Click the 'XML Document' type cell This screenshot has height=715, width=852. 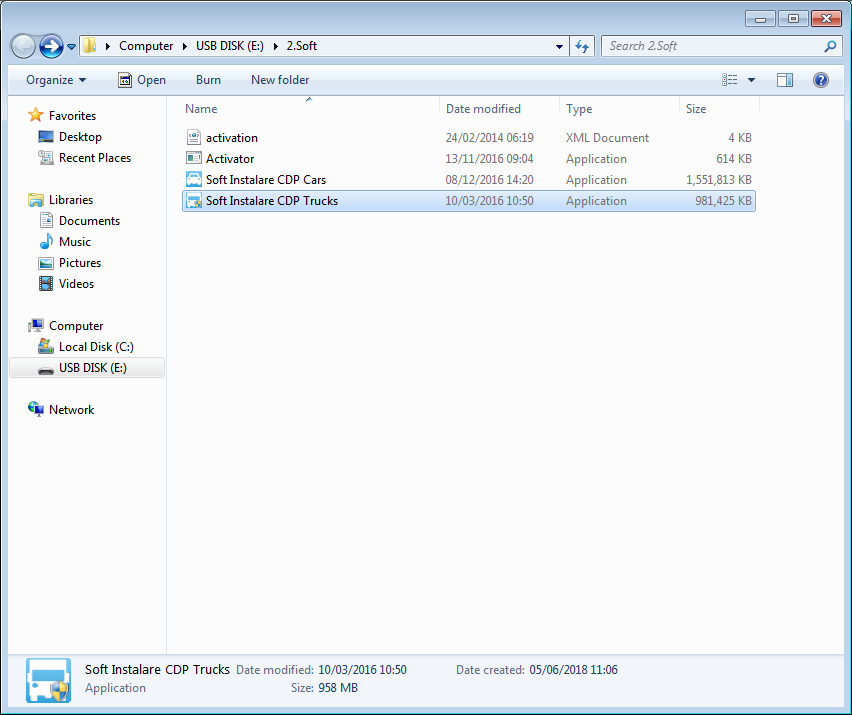pyautogui.click(x=607, y=138)
